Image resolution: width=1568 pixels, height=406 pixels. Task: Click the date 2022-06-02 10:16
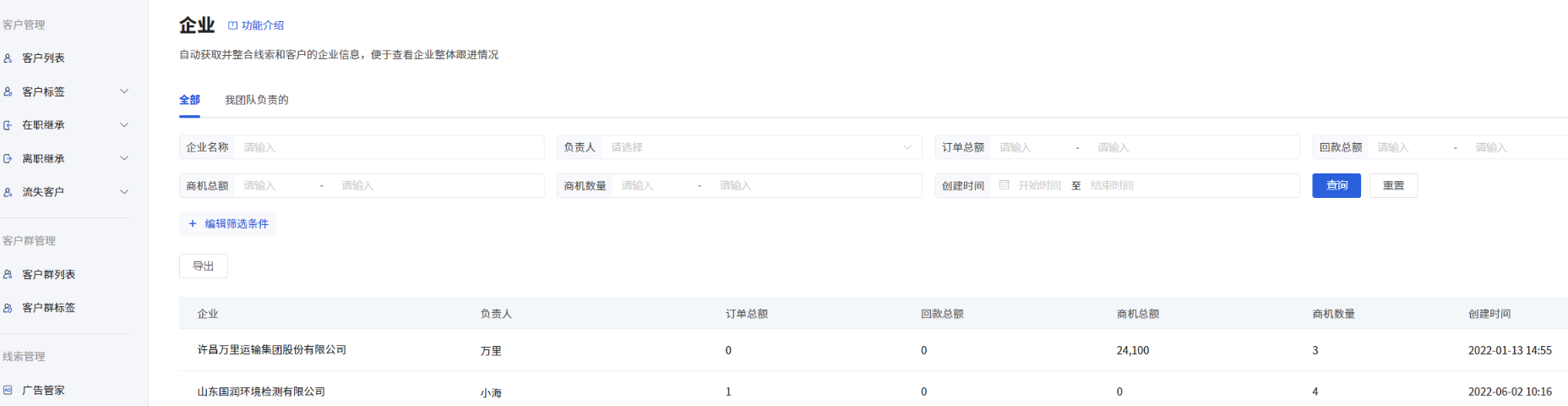pyautogui.click(x=1510, y=392)
